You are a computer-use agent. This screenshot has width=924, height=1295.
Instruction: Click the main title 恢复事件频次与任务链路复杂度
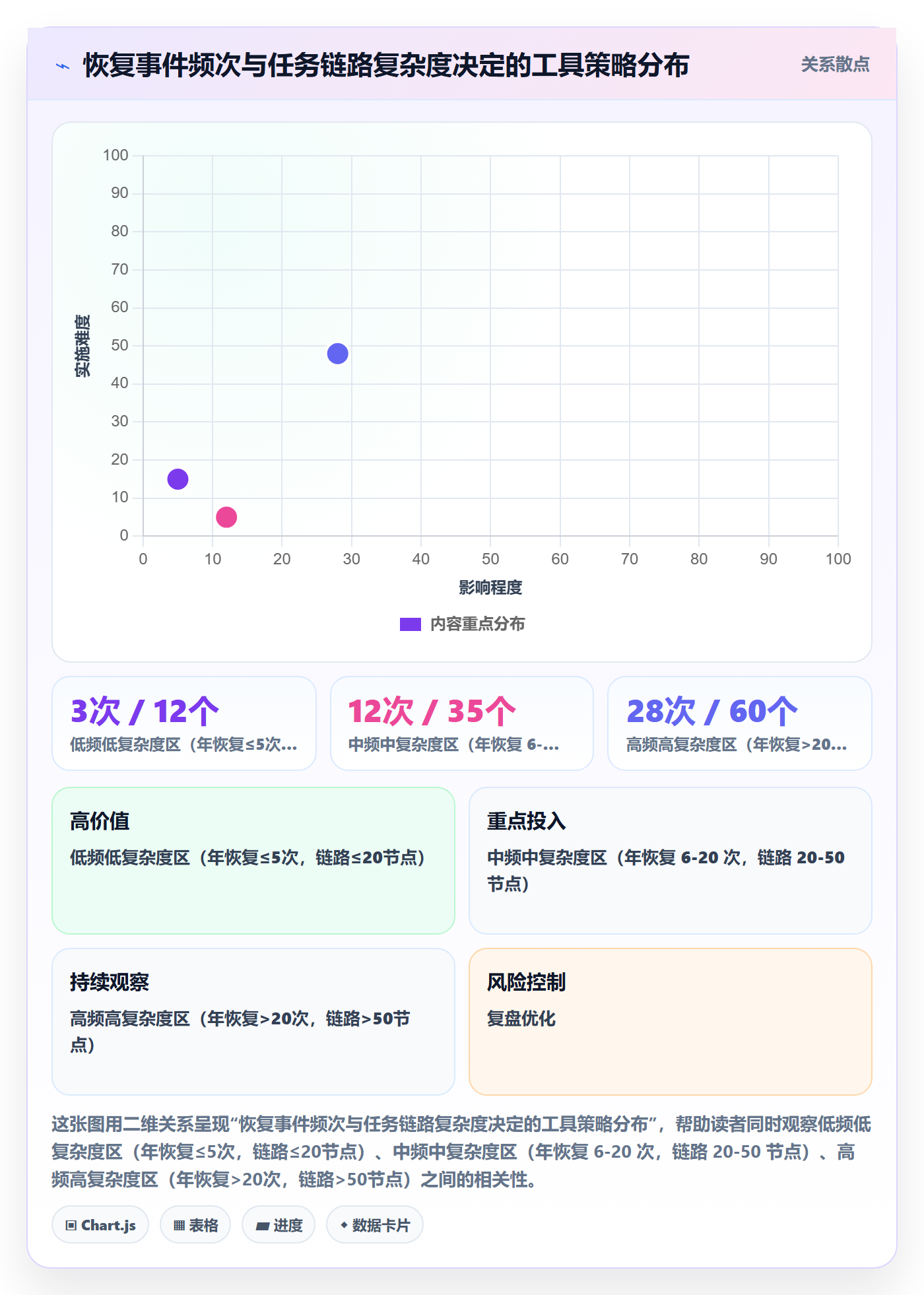click(x=386, y=65)
